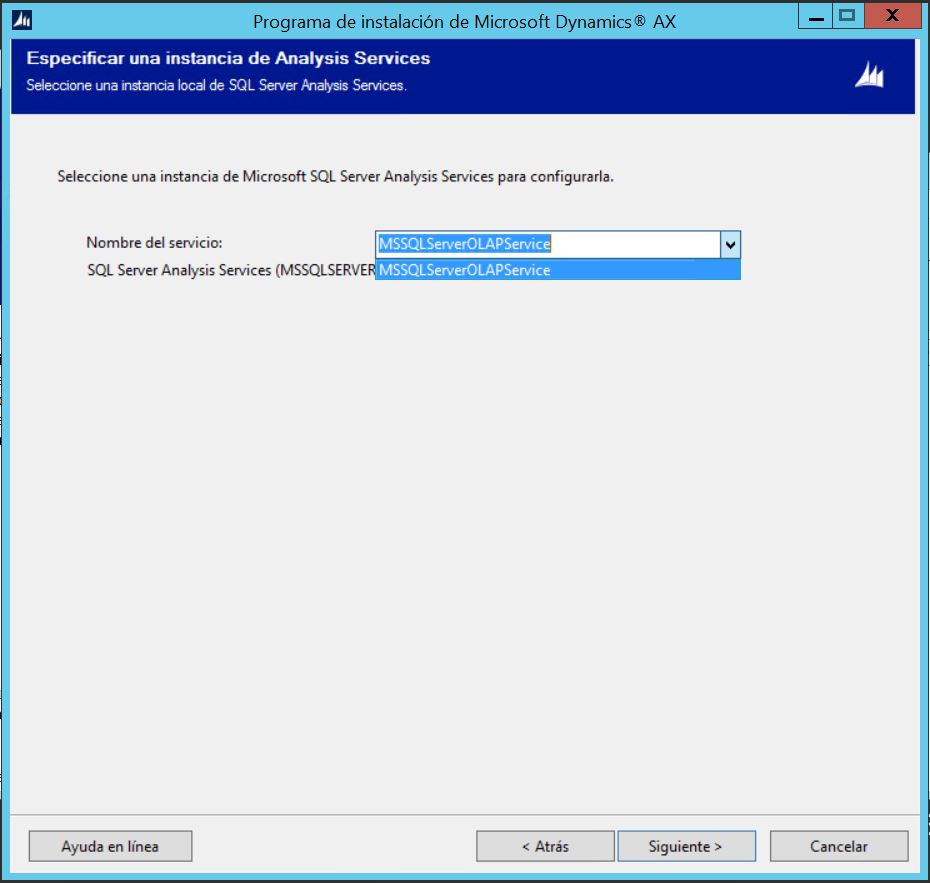Cancel the installation with Cancelar
Screen dimensions: 930x883
[x=839, y=846]
